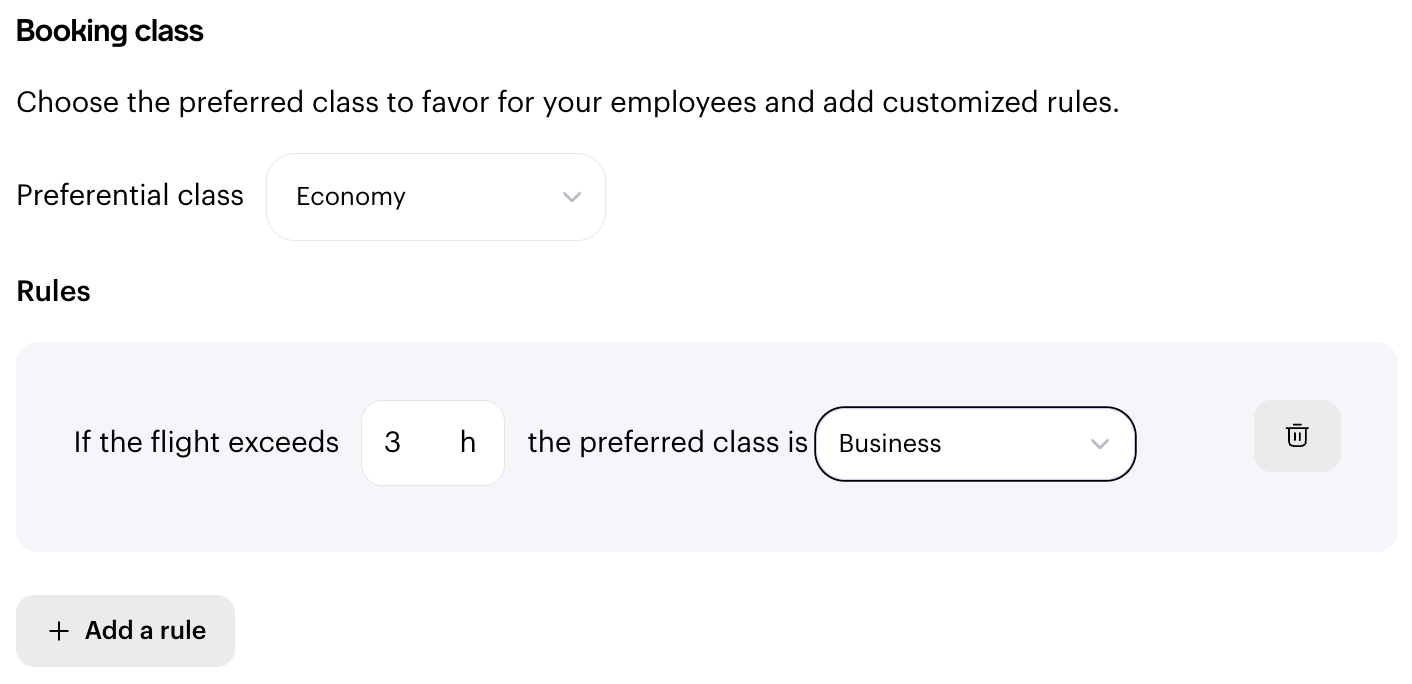Screen dimensions: 1412x684
Task: Click the Rules section heading
Action: pos(54,292)
